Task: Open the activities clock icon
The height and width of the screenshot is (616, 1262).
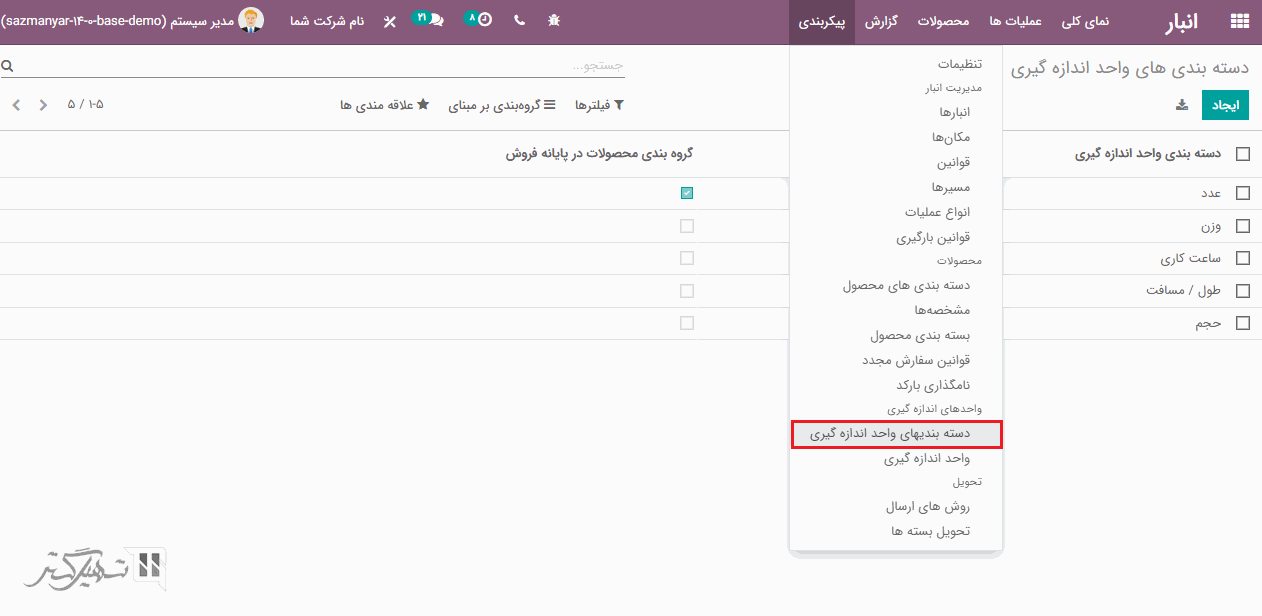Action: (484, 20)
